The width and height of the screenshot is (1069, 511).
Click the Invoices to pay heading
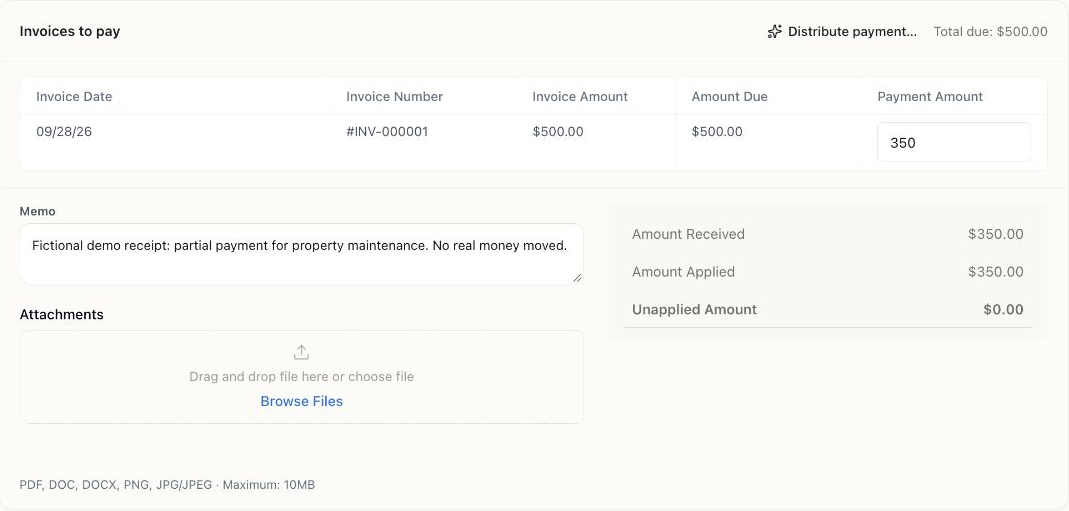click(70, 31)
